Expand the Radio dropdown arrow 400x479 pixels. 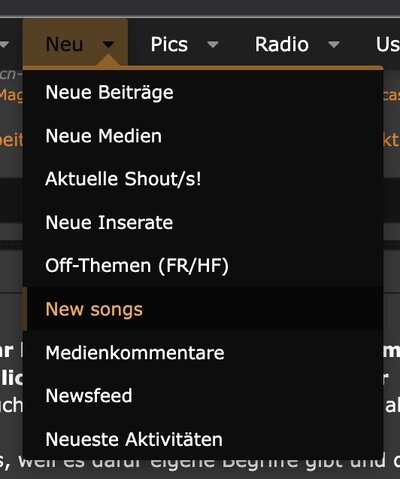pyautogui.click(x=334, y=44)
